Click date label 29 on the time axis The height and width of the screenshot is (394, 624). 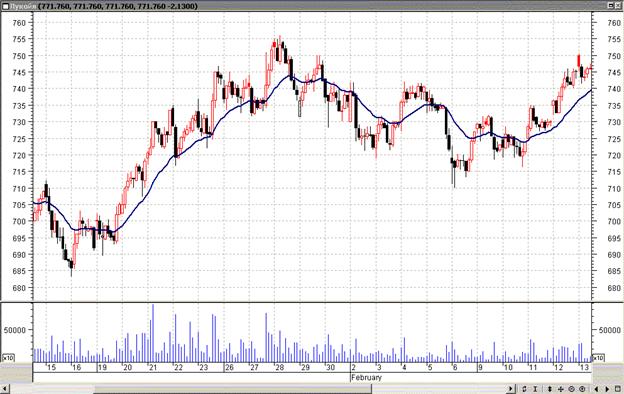pyautogui.click(x=305, y=367)
